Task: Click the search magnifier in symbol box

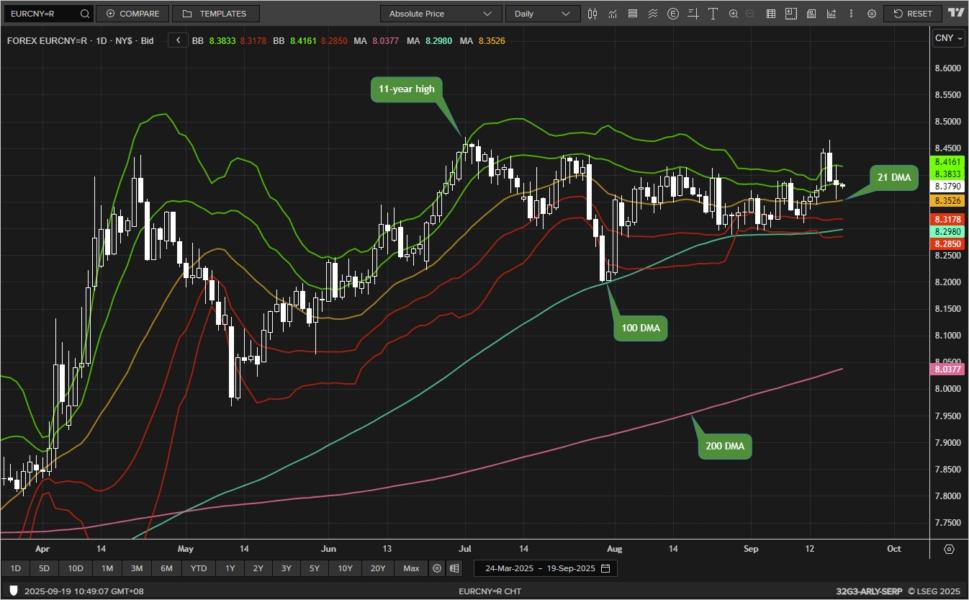Action: (85, 14)
